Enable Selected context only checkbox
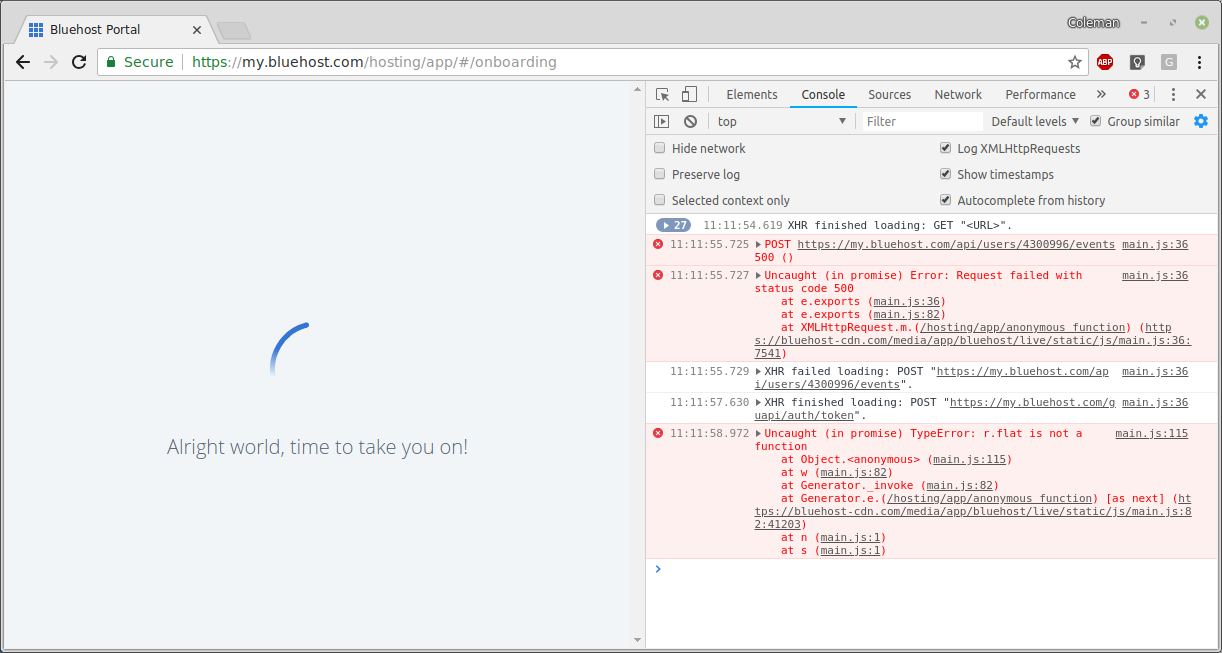 point(660,200)
